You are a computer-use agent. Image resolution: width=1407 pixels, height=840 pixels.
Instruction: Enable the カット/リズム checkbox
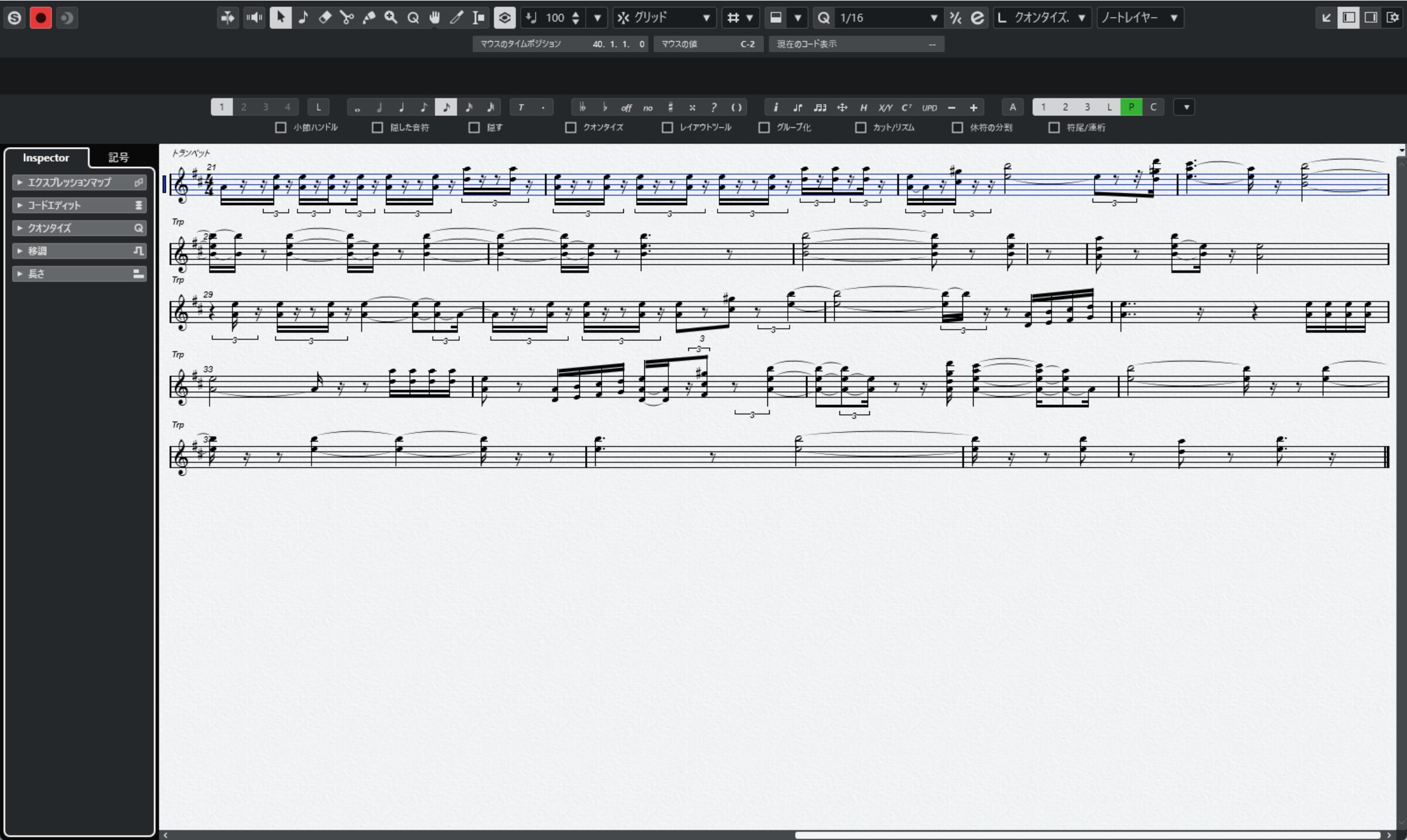pos(860,127)
